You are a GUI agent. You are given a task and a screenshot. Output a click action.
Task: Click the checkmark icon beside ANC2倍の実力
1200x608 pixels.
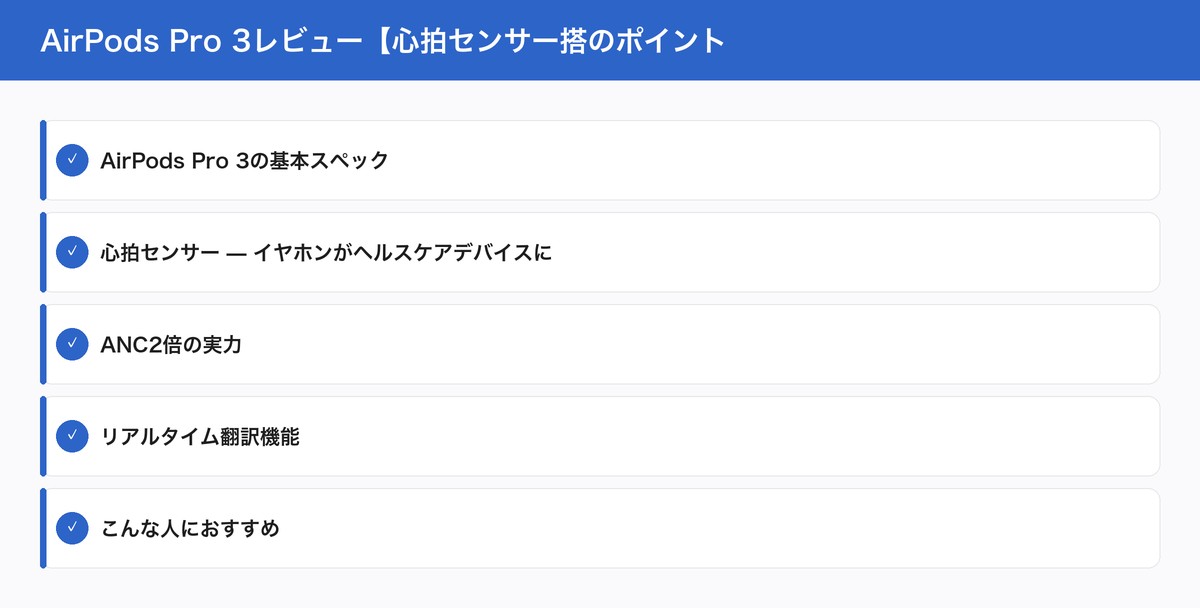point(71,344)
